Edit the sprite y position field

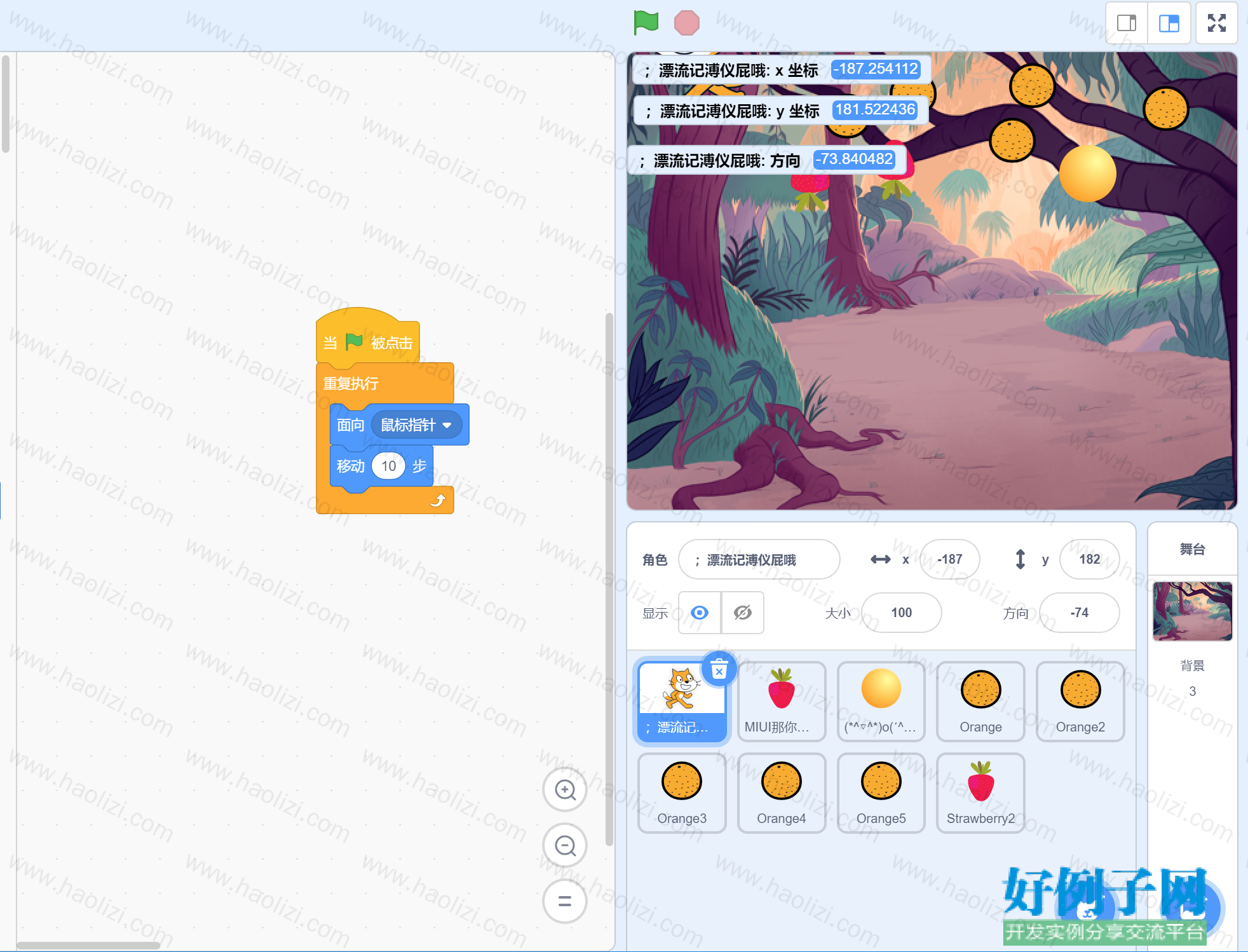[1089, 559]
